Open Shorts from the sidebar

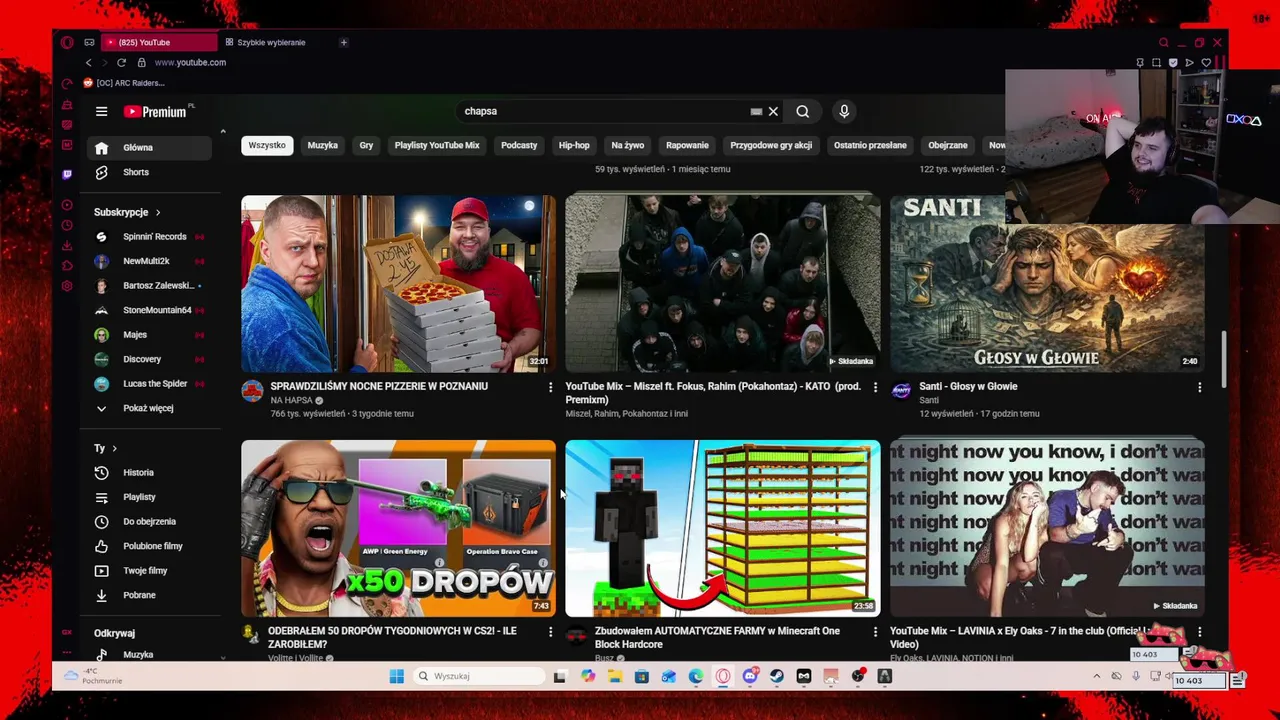[148, 172]
